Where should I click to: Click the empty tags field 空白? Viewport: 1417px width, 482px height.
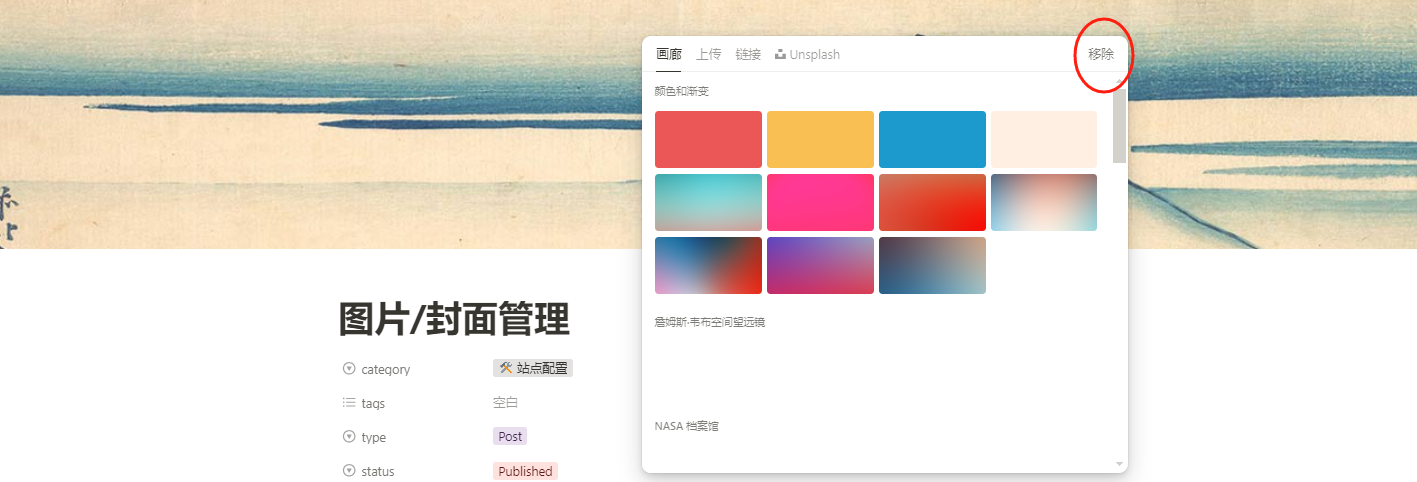506,403
